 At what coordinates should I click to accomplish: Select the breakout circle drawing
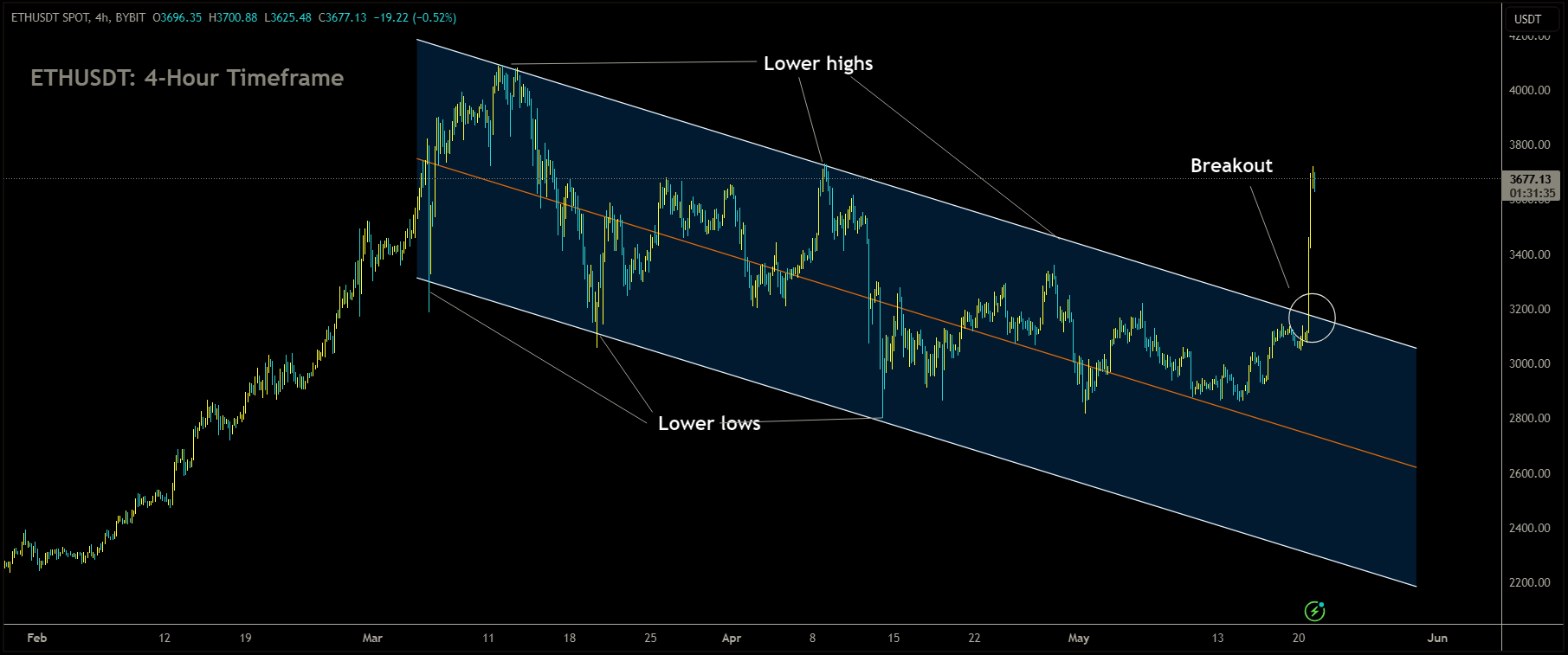tap(1313, 318)
